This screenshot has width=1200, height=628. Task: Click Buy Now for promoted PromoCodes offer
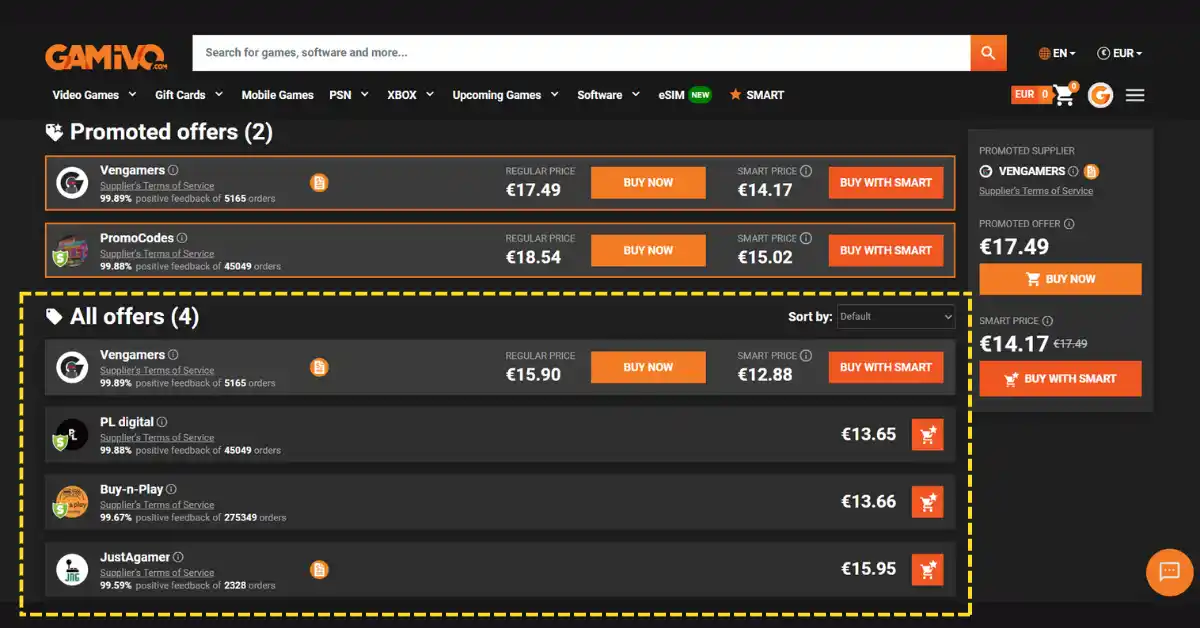(648, 250)
